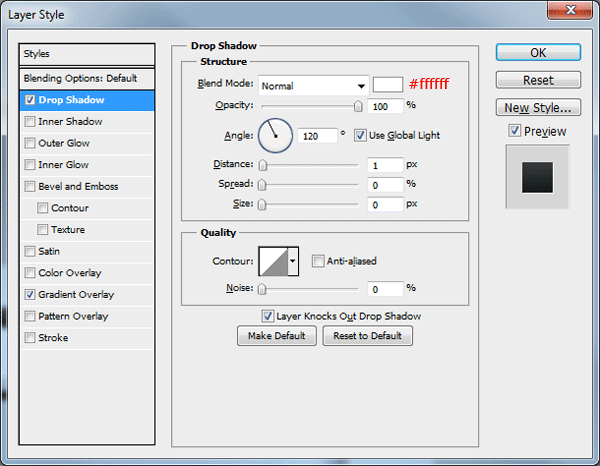Toggle the Preview checkbox
Image resolution: width=600 pixels, height=466 pixels.
pos(515,131)
